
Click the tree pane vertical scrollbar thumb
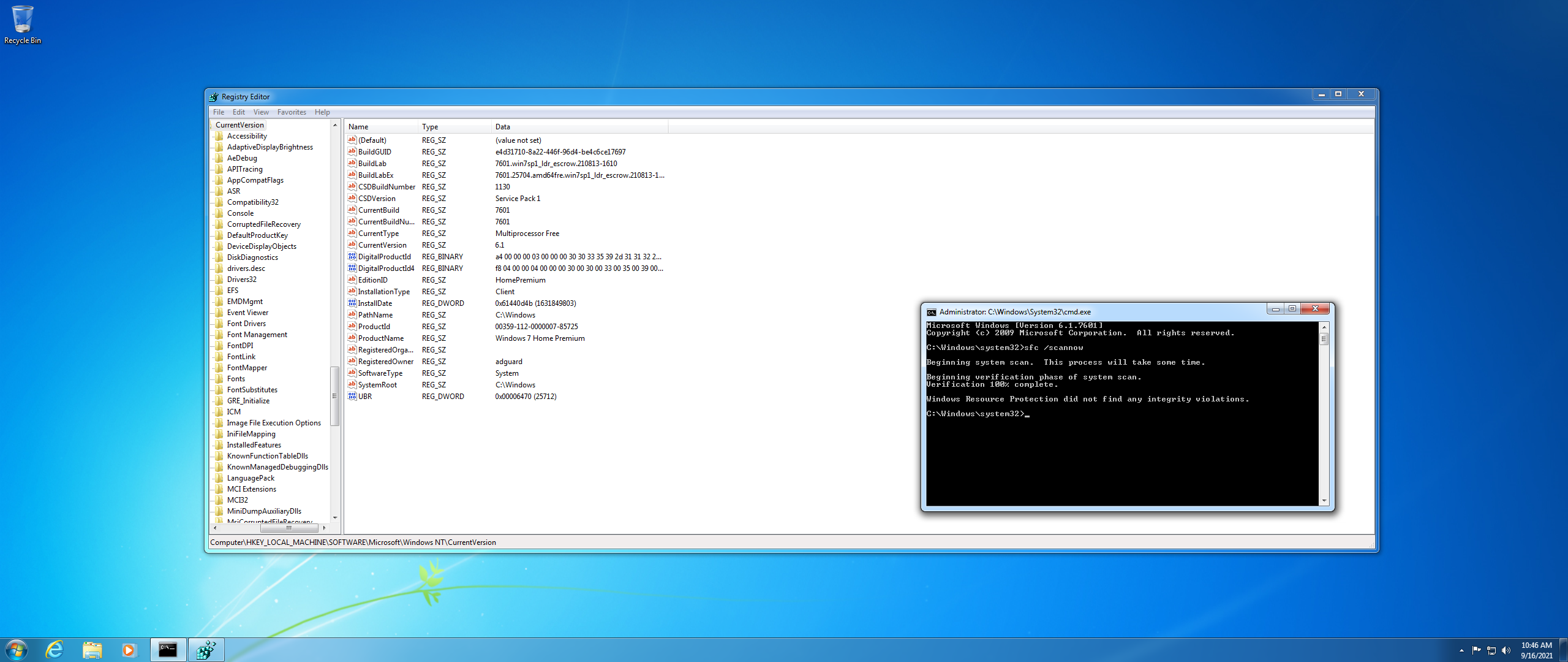(335, 396)
